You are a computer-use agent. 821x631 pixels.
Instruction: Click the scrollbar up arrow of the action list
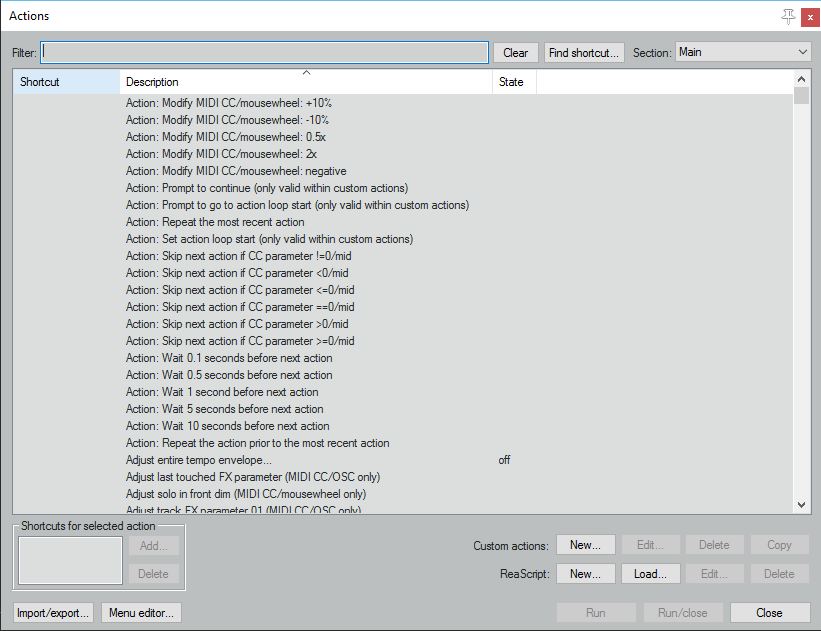coord(802,79)
